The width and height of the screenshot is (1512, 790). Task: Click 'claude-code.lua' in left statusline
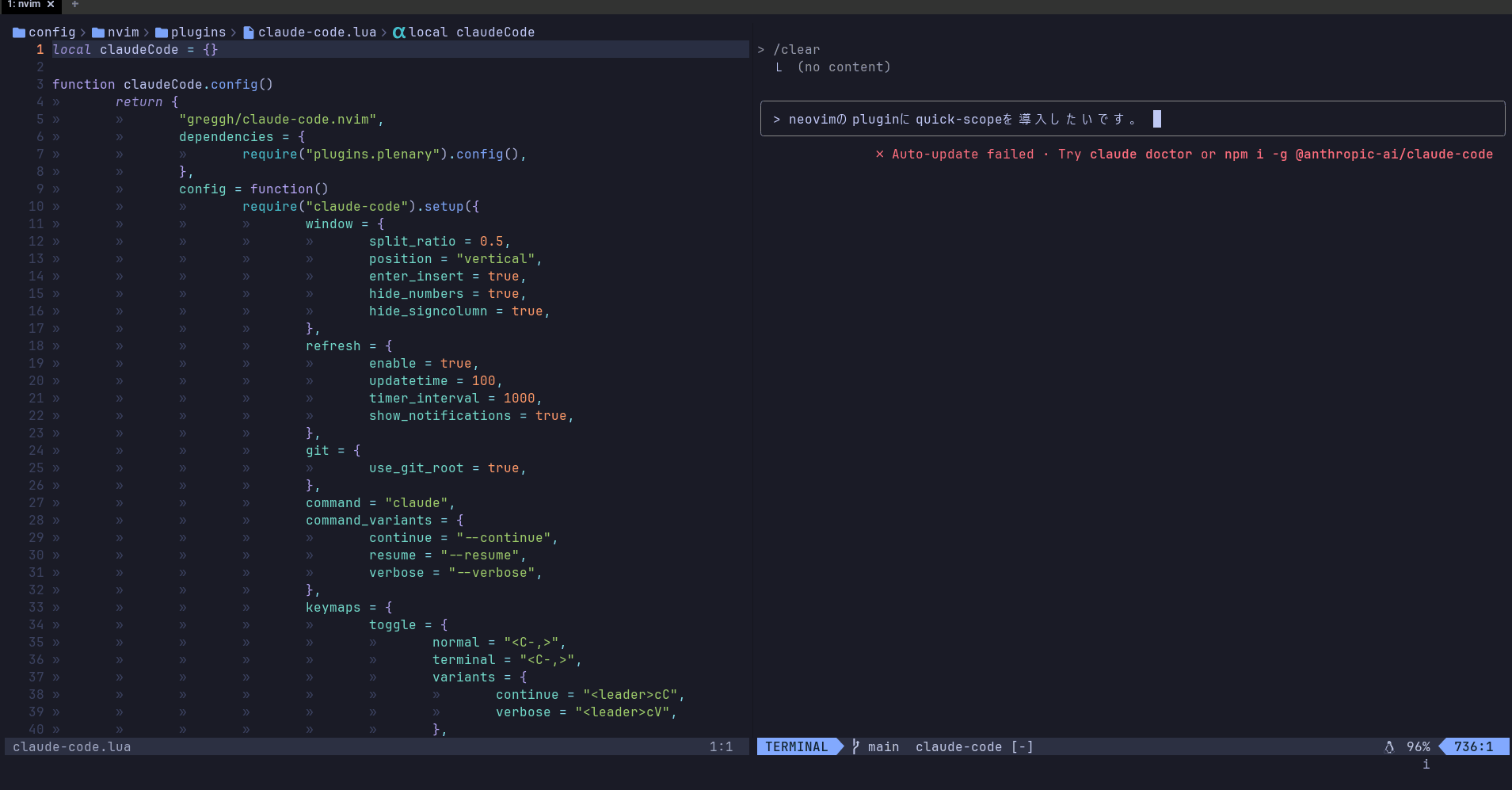(x=72, y=746)
